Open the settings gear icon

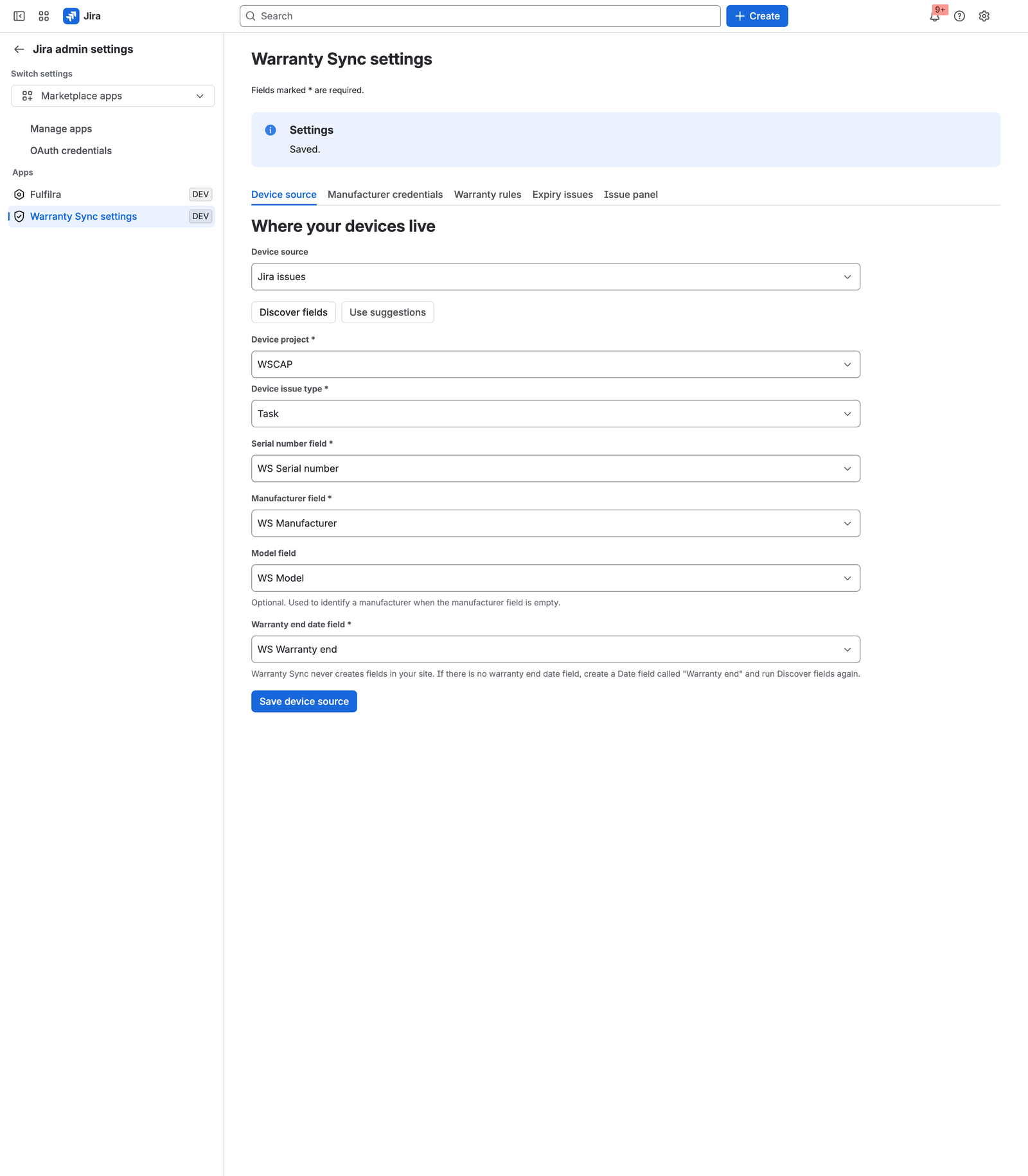pyautogui.click(x=984, y=16)
